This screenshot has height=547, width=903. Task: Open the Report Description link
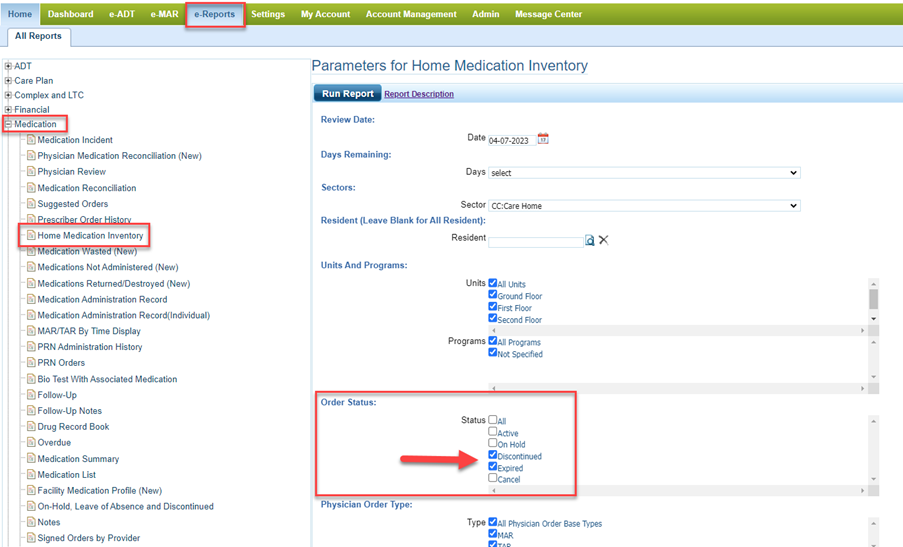[x=419, y=94]
